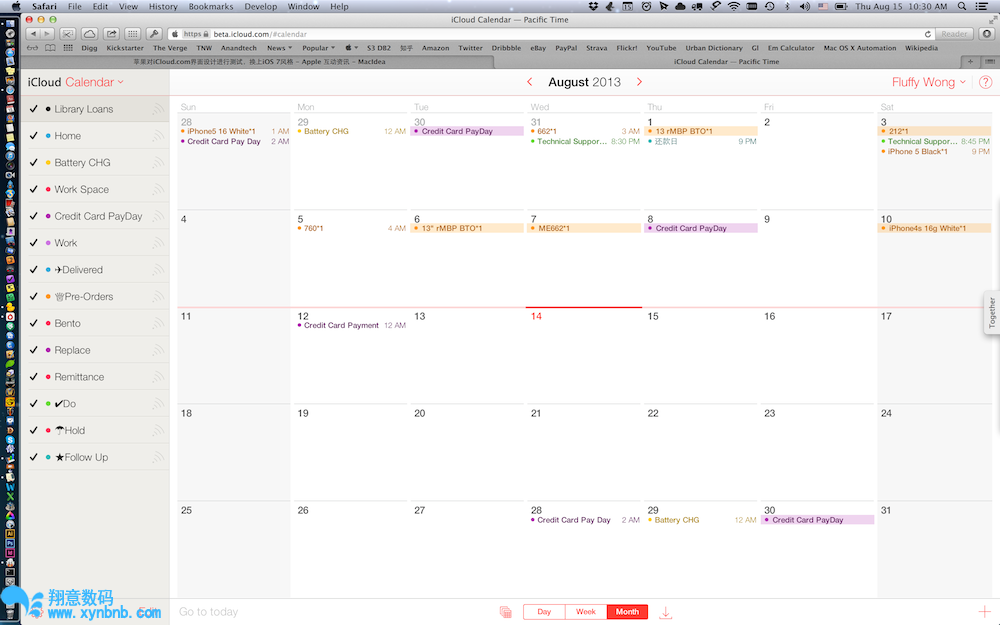Open The Verge bookmark

pyautogui.click(x=170, y=48)
